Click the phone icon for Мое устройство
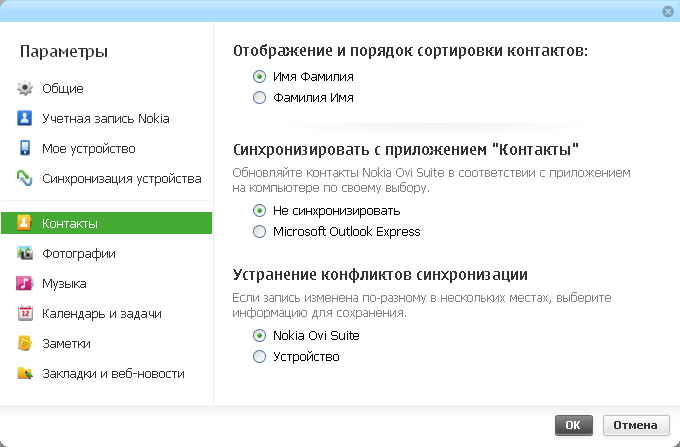The width and height of the screenshot is (680, 447). click(25, 149)
